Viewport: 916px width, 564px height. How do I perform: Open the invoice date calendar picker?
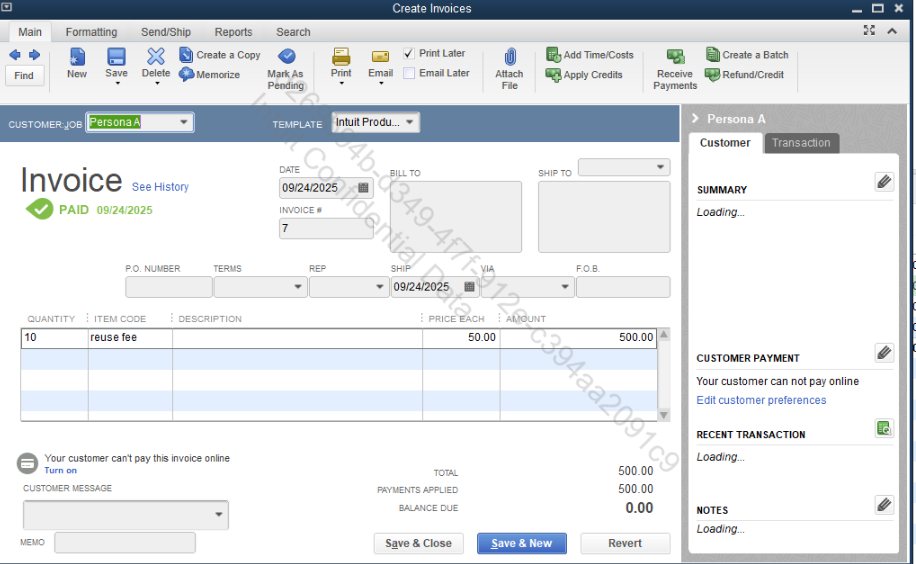click(x=363, y=188)
